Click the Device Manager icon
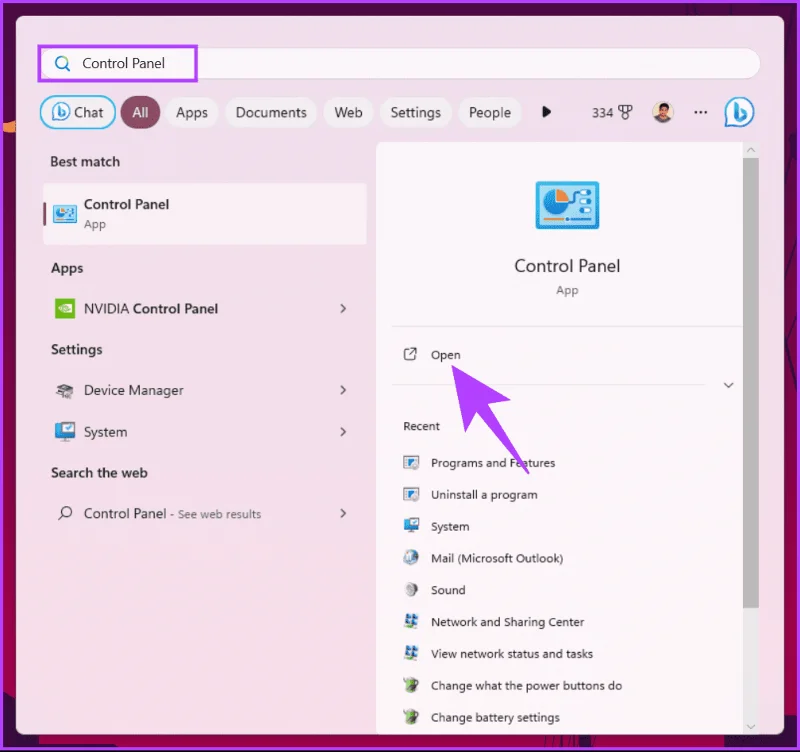This screenshot has height=752, width=800. pyautogui.click(x=65, y=390)
